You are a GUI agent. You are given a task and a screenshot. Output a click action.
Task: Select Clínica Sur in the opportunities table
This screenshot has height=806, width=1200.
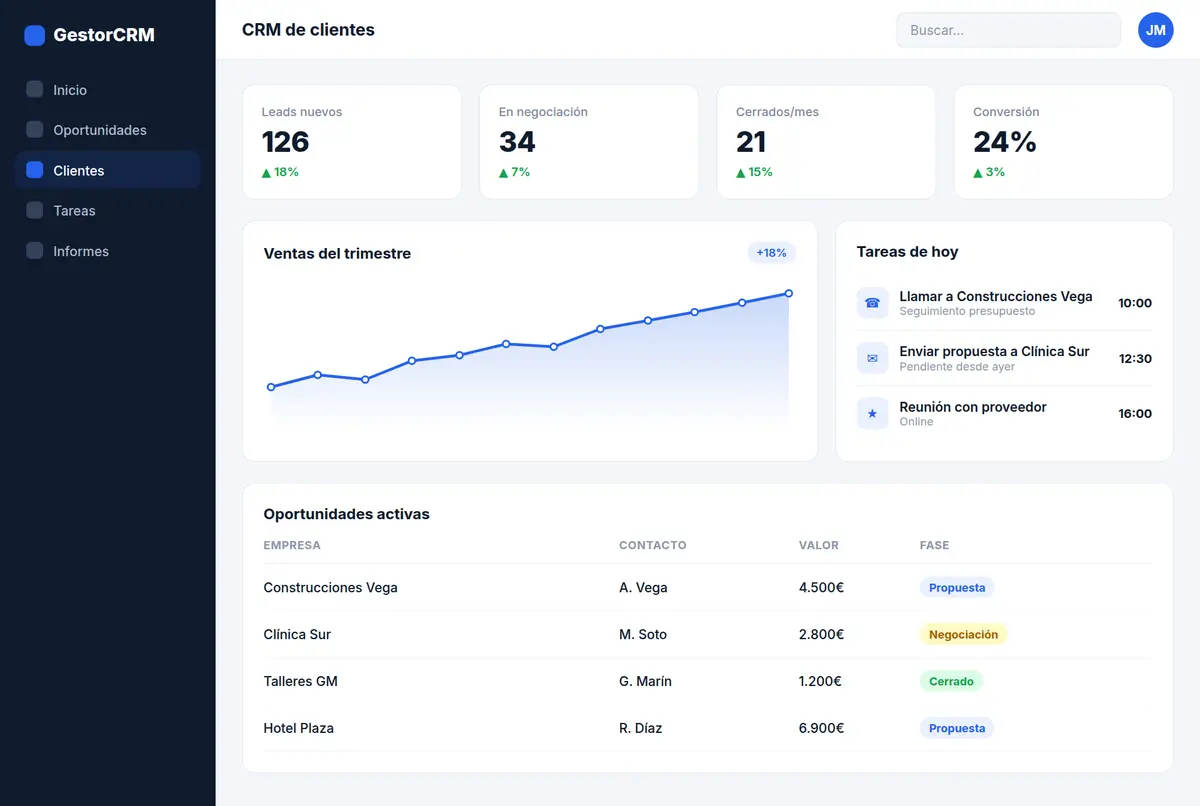297,634
